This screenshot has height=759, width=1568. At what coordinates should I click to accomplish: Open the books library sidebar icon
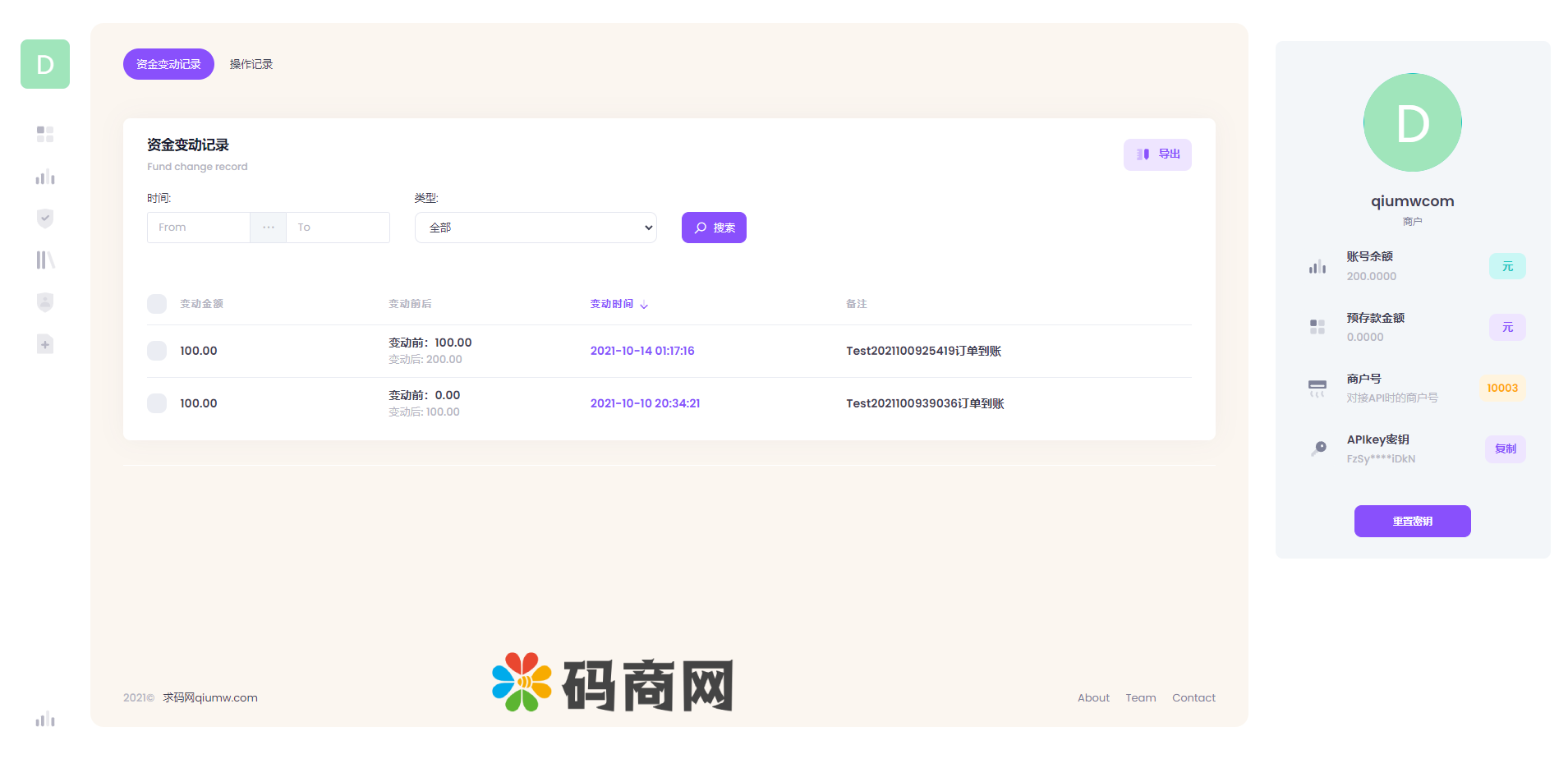[x=45, y=260]
